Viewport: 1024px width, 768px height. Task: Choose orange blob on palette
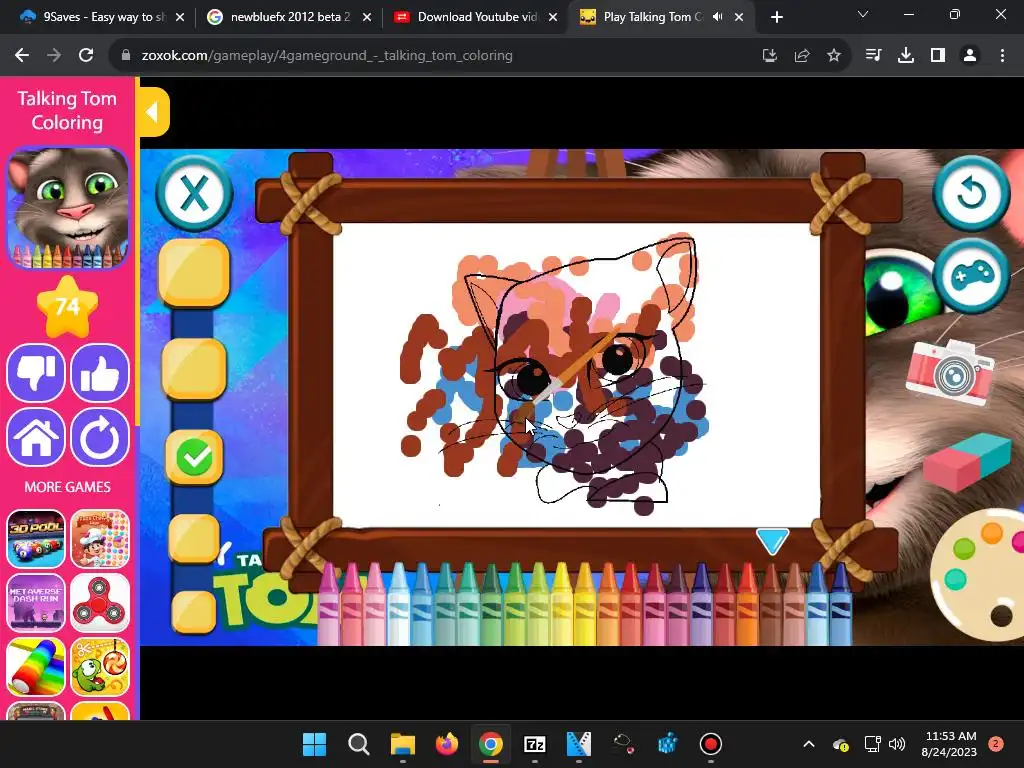991,534
